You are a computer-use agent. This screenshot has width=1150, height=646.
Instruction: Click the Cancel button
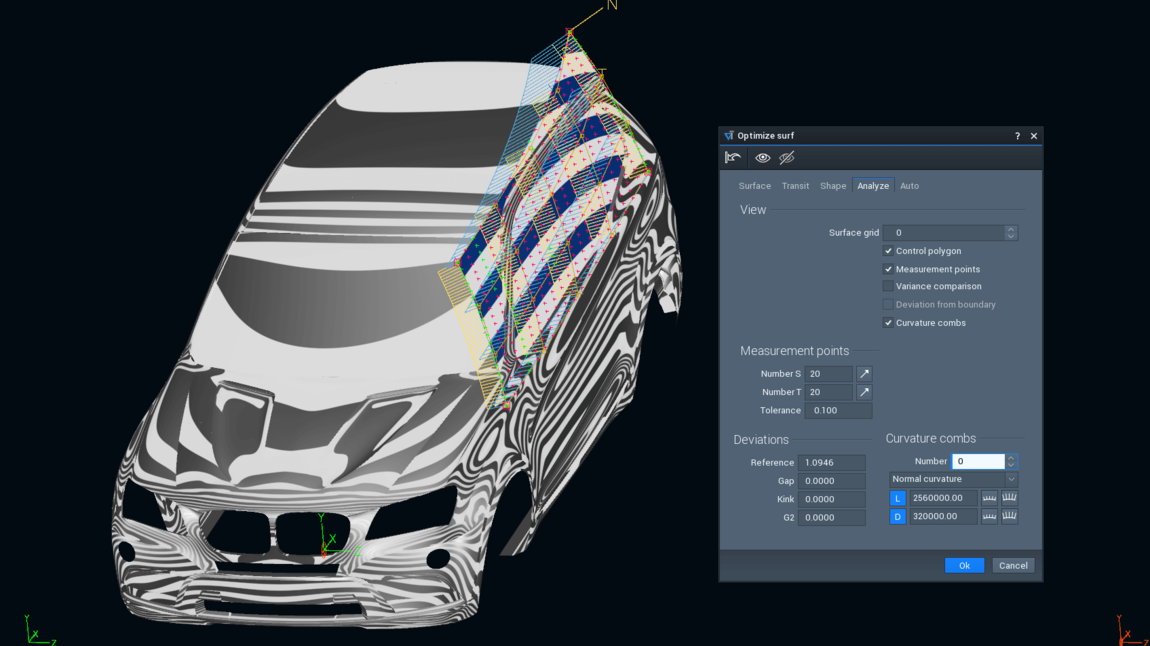pos(1013,565)
